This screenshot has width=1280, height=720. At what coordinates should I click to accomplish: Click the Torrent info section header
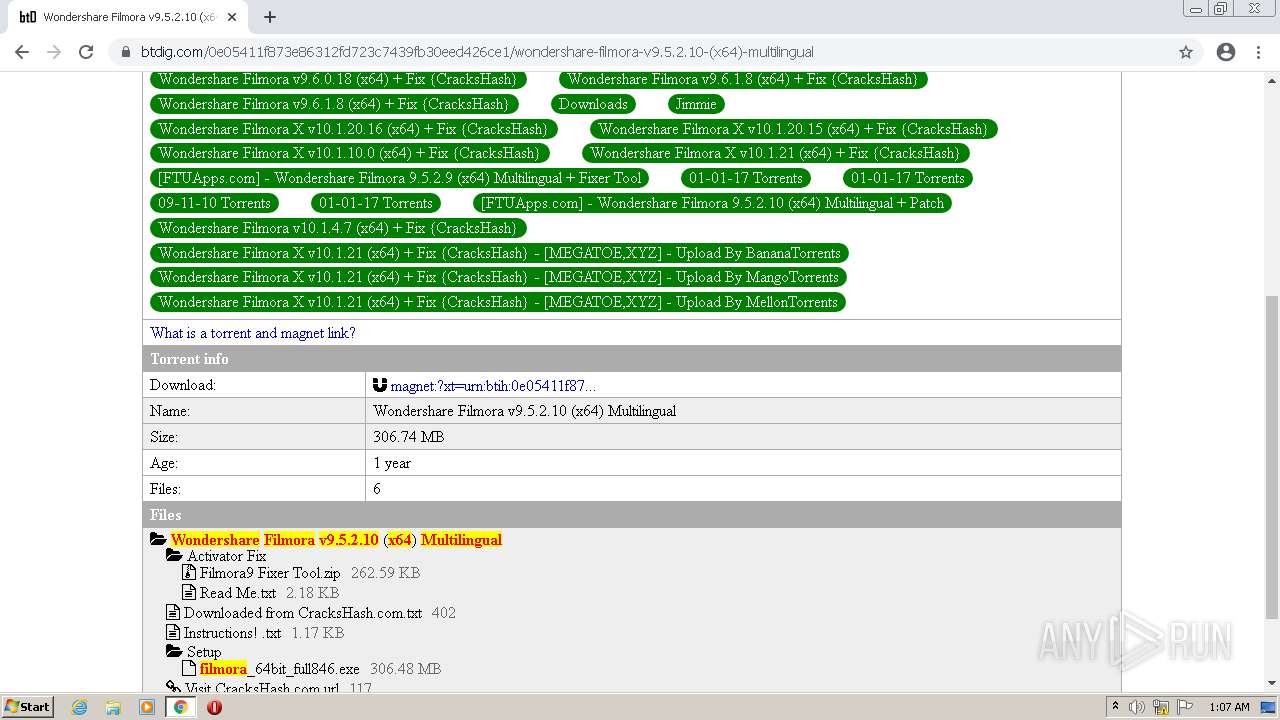[632, 359]
